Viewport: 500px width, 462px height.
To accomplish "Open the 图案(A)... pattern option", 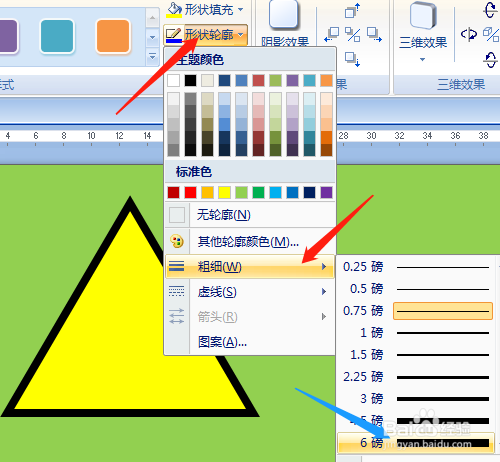I will (x=250, y=342).
